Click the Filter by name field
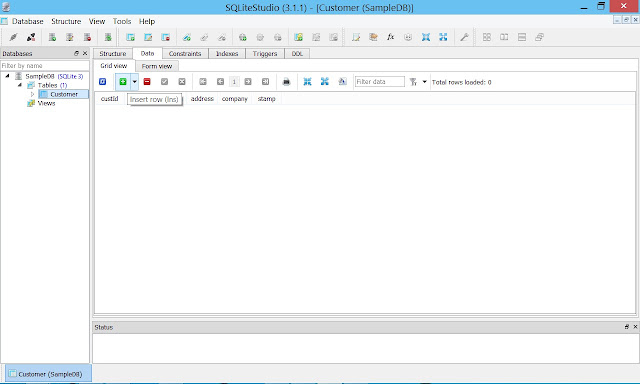 point(44,65)
